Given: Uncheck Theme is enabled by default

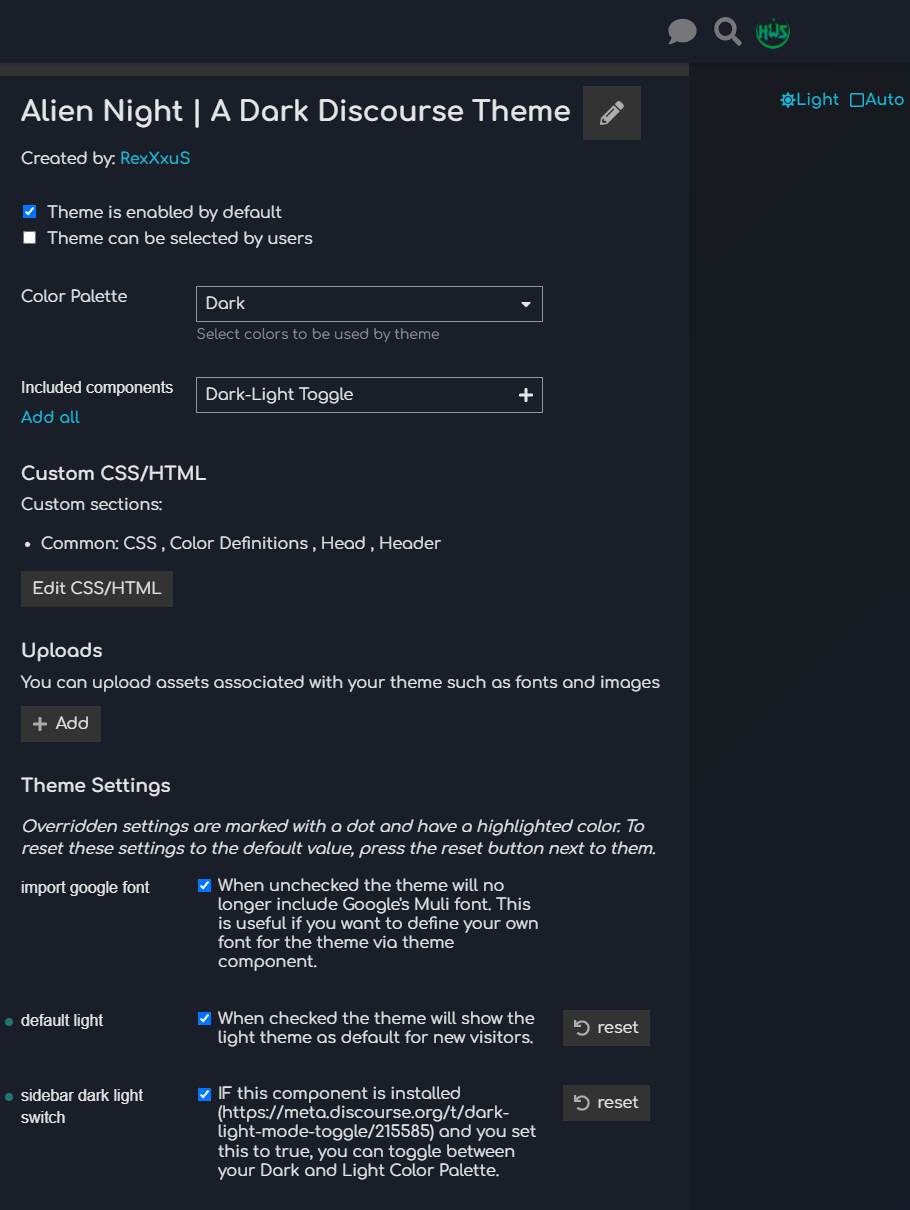Looking at the screenshot, I should pyautogui.click(x=30, y=212).
